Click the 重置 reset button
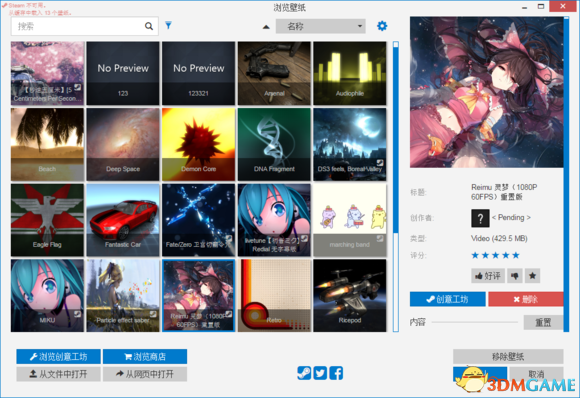The height and width of the screenshot is (398, 580). [x=543, y=322]
